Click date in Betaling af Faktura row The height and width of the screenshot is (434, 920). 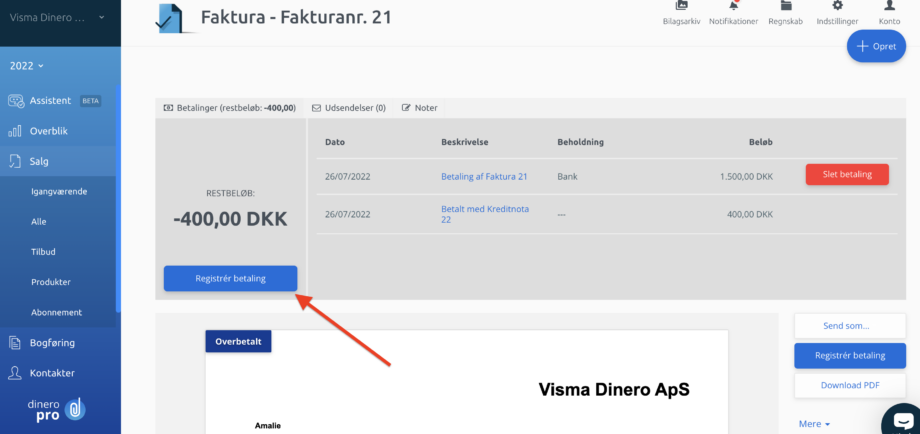348,176
